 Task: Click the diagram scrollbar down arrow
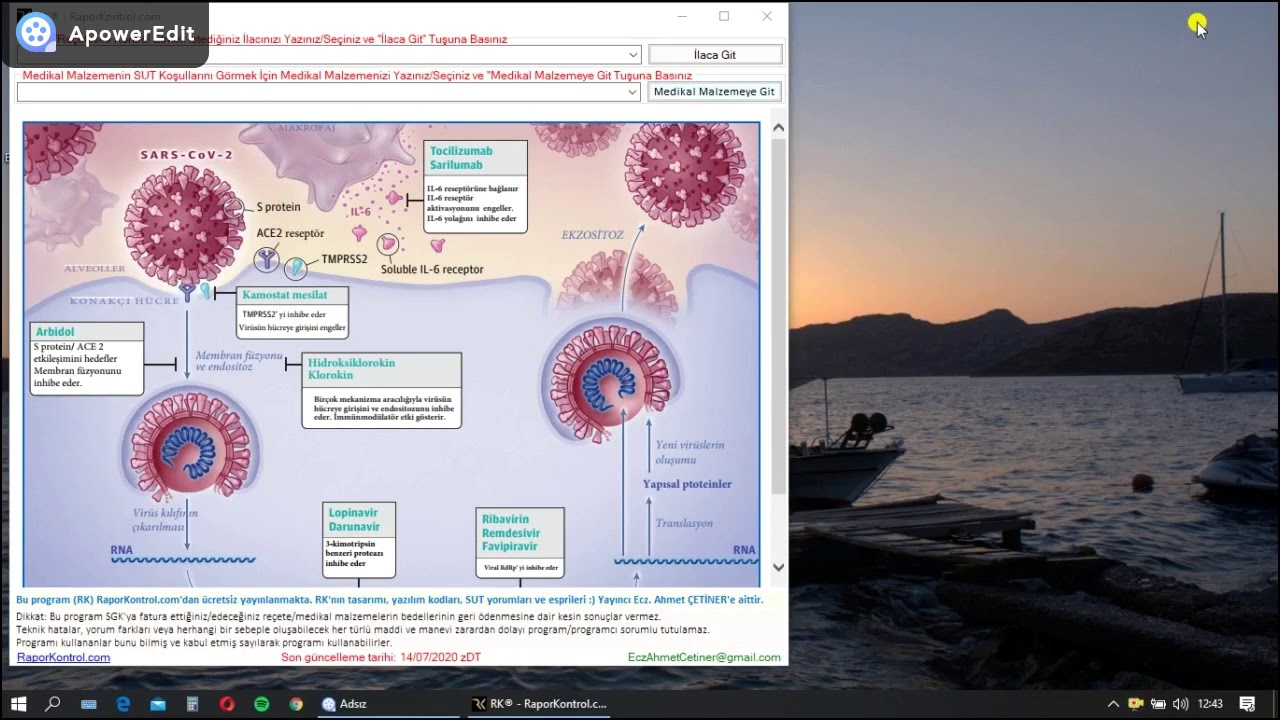coord(778,567)
